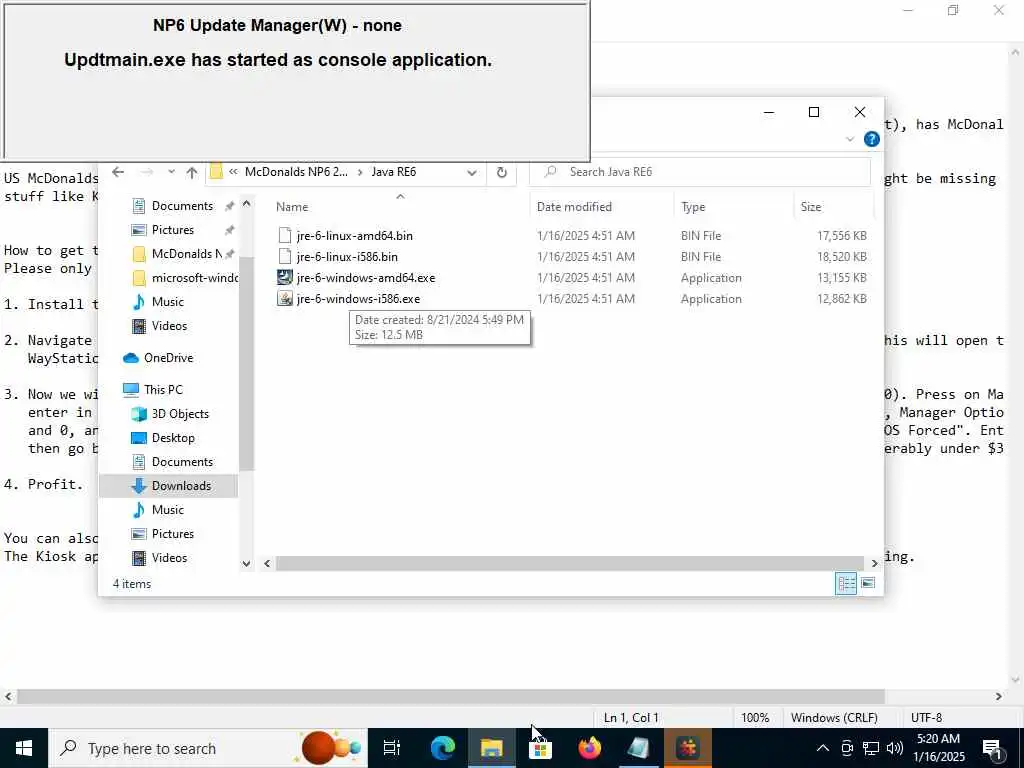Screen dimensions: 1024x768
Task: Open pinned Documents in Quick access
Action: [x=182, y=206]
